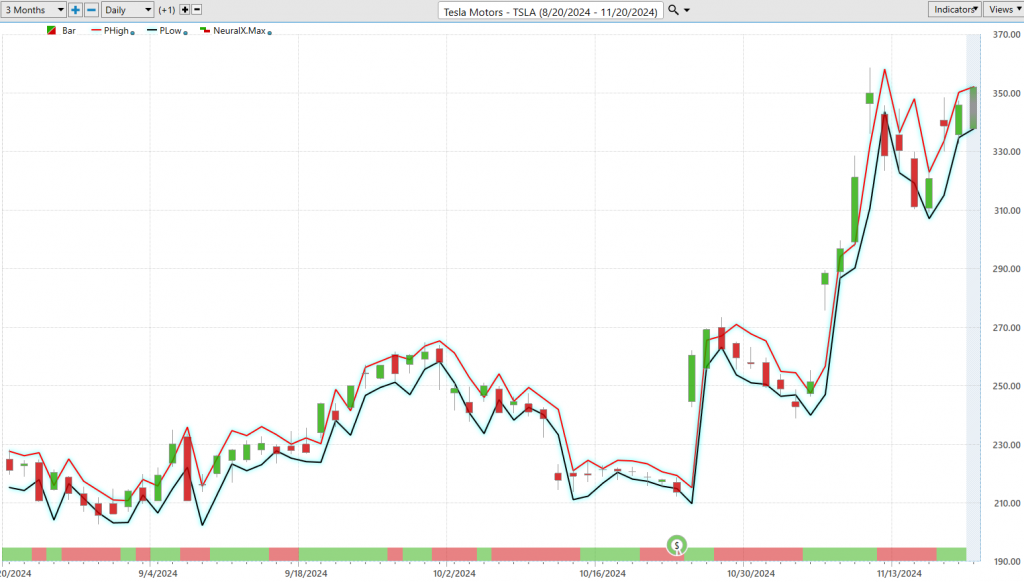This screenshot has height=582, width=1024.
Task: Click the (+1) forecast offset label
Action: coord(167,10)
